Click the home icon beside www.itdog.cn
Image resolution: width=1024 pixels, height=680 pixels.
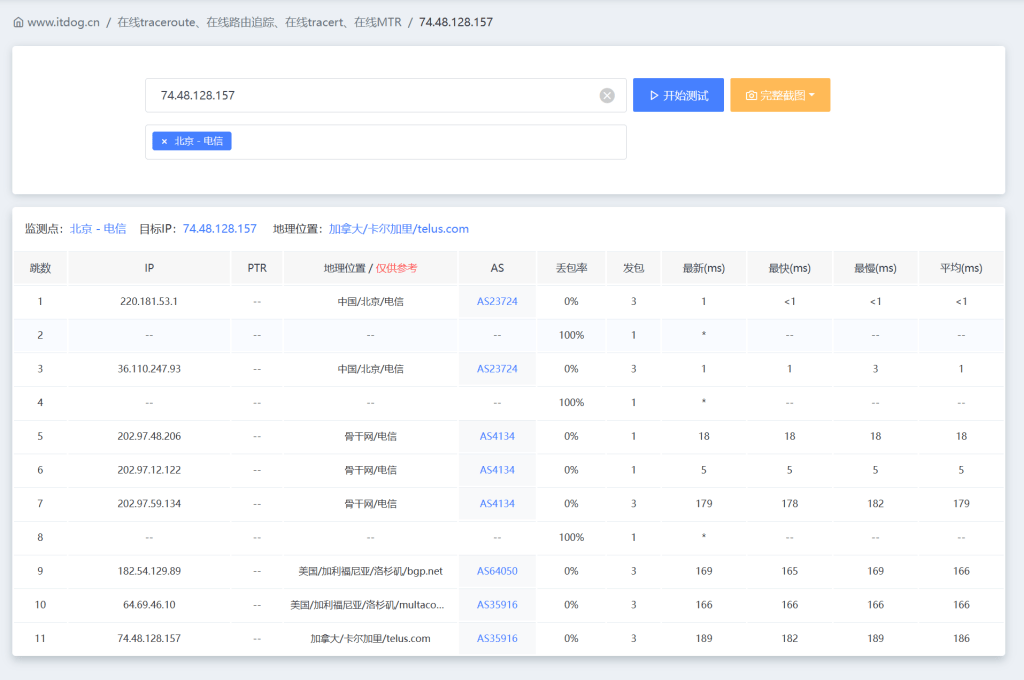(x=18, y=22)
